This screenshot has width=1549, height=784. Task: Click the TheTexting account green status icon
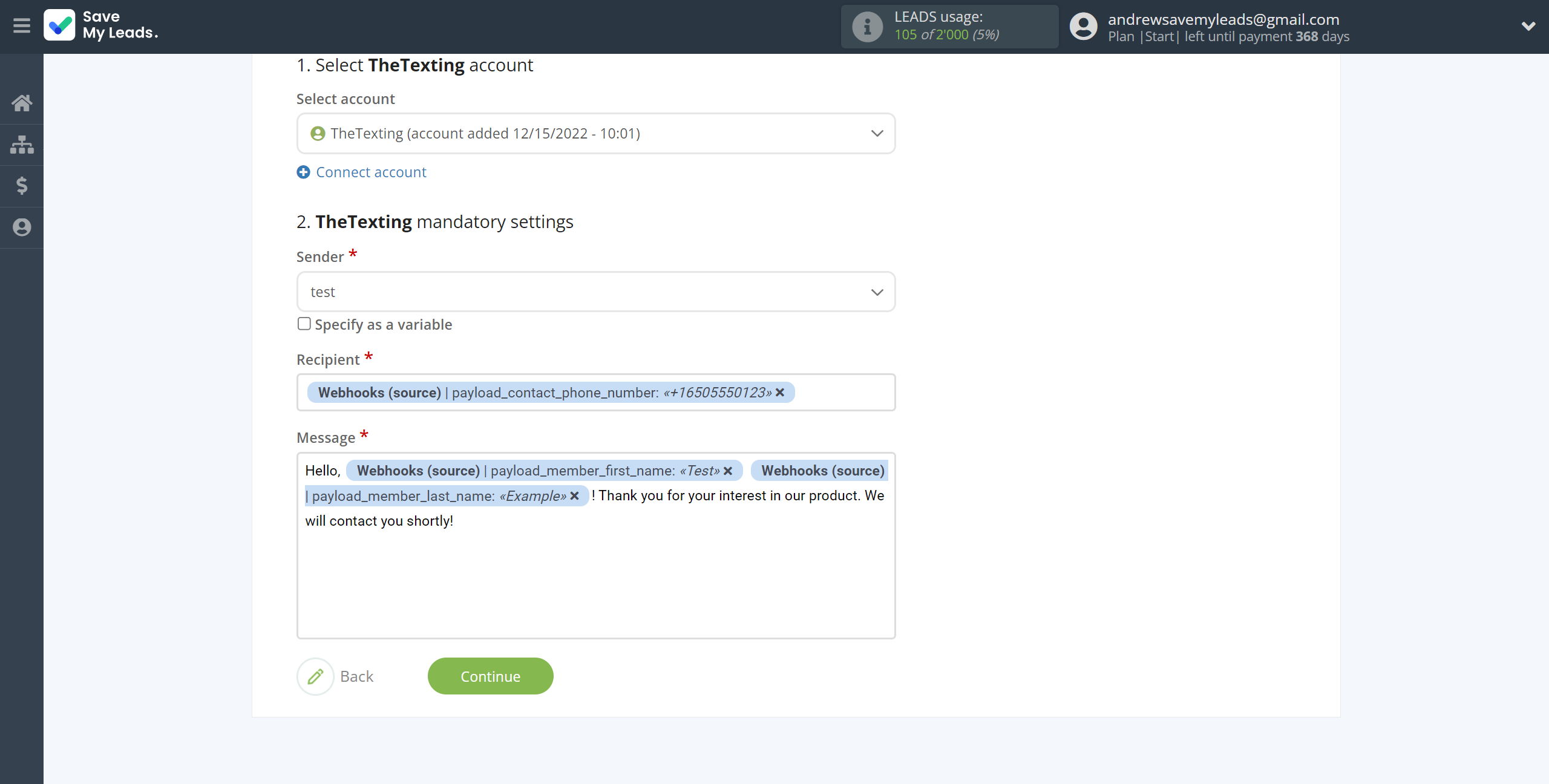[318, 134]
